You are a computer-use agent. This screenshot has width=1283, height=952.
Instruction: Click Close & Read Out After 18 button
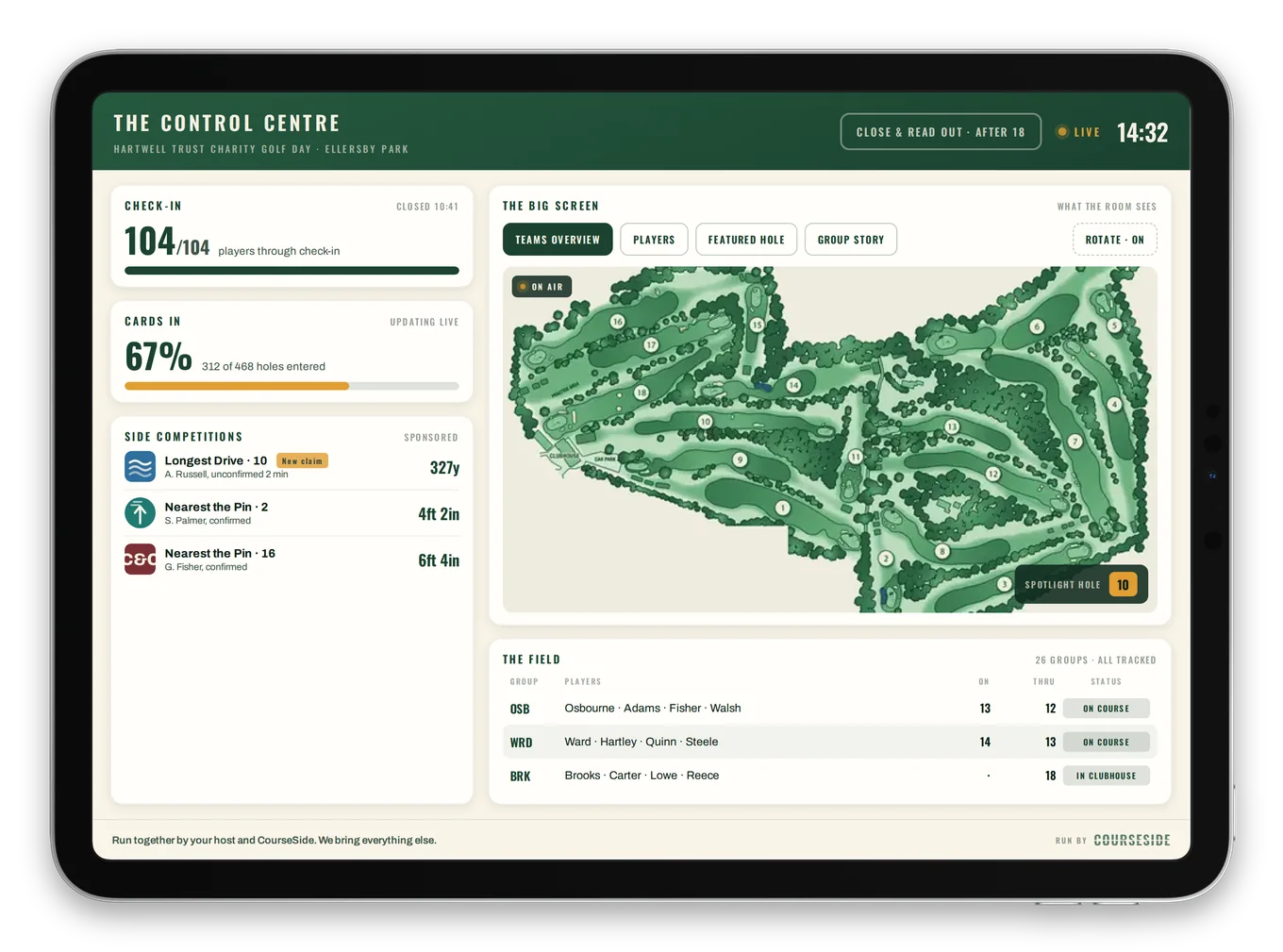pos(941,132)
